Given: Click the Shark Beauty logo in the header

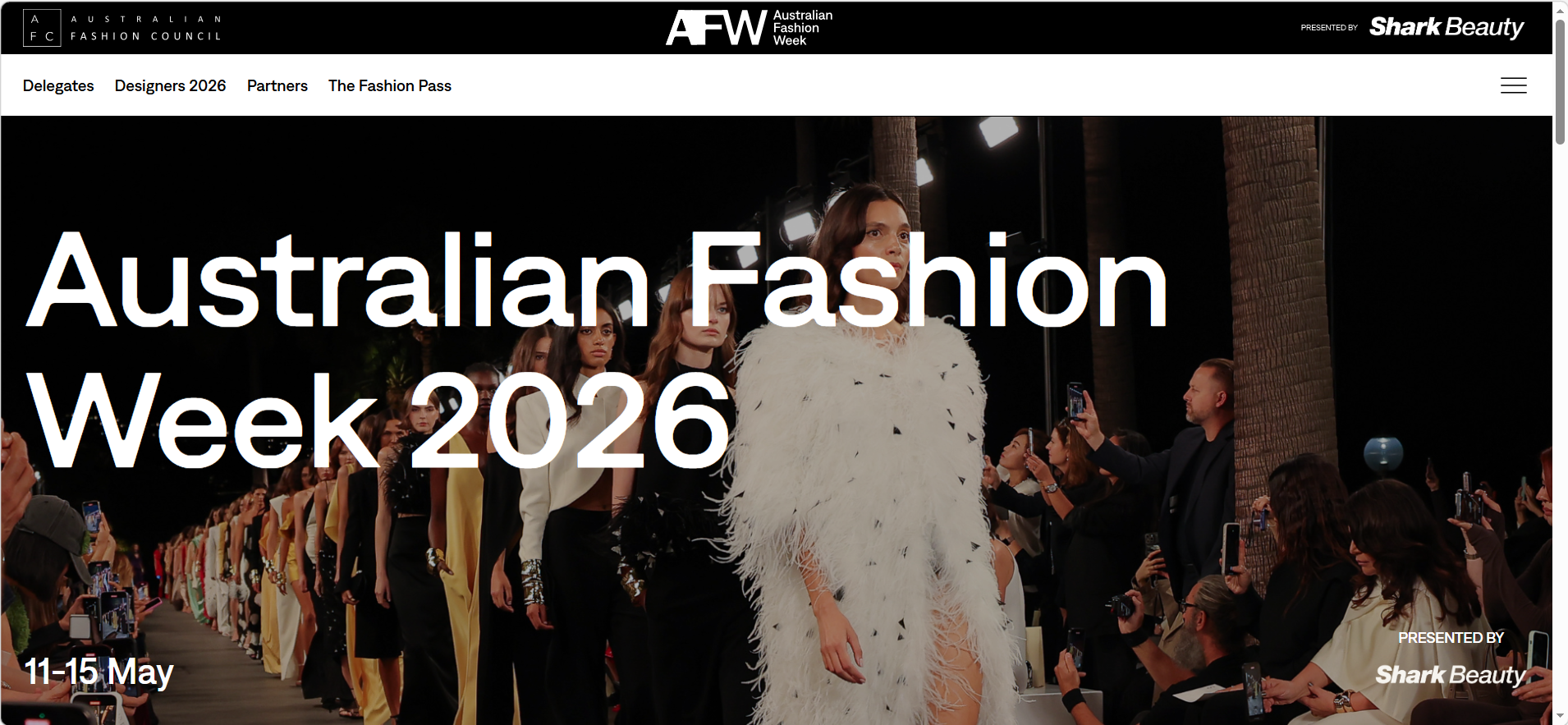Looking at the screenshot, I should pos(1447,27).
